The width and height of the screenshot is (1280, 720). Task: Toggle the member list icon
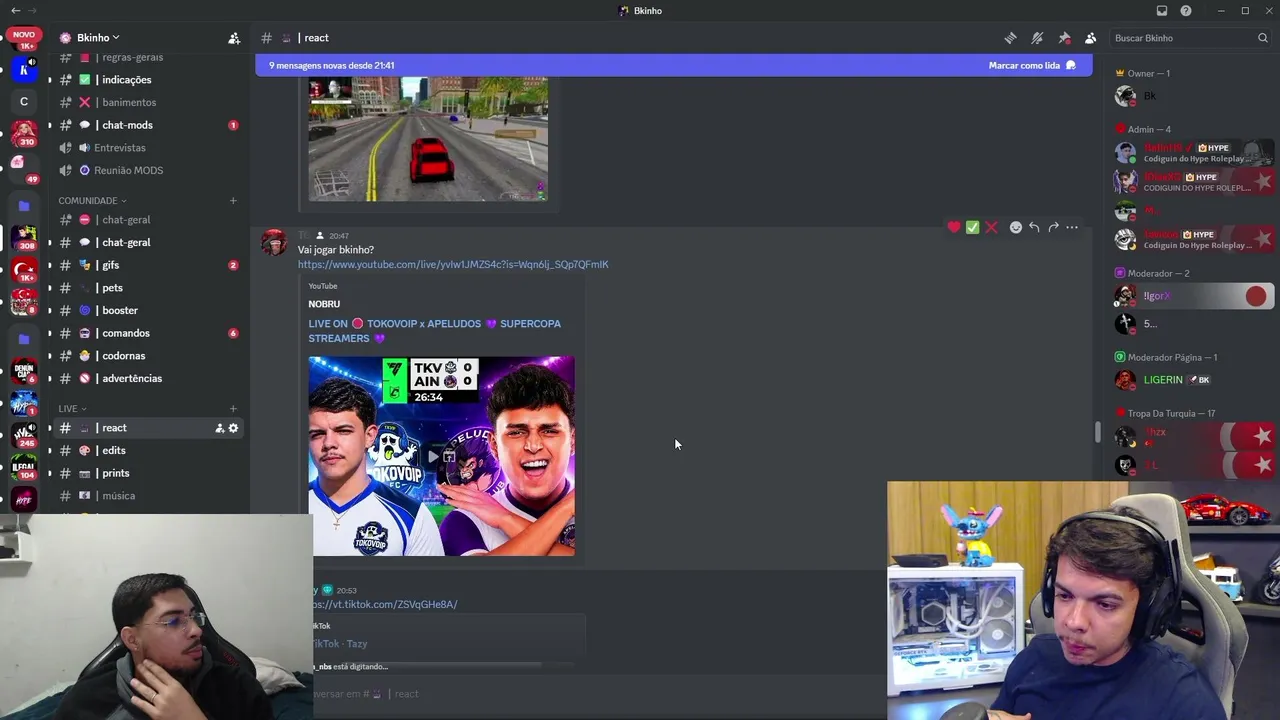tap(1090, 38)
